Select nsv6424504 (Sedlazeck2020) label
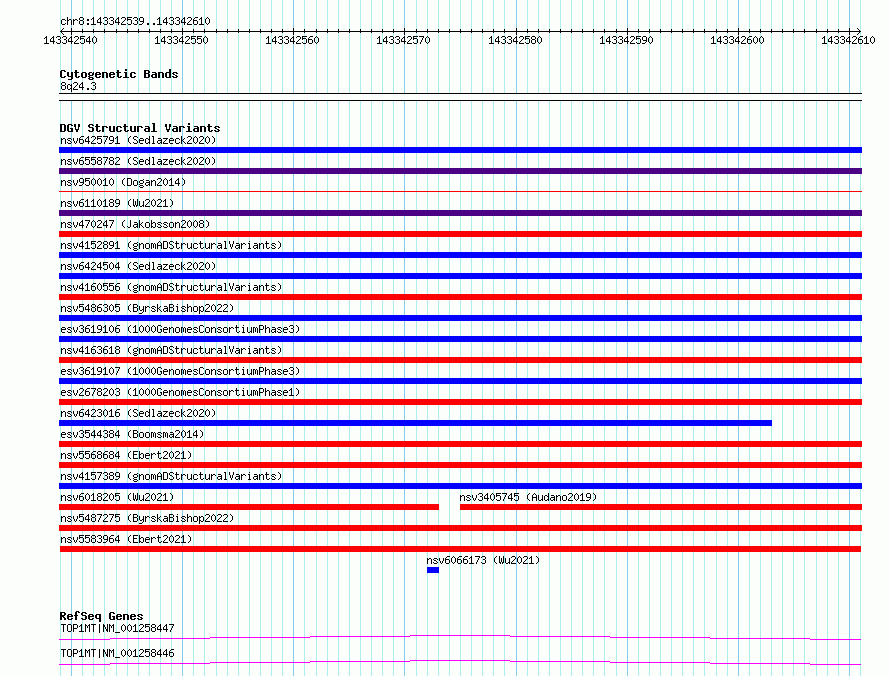The image size is (890, 676). point(138,266)
